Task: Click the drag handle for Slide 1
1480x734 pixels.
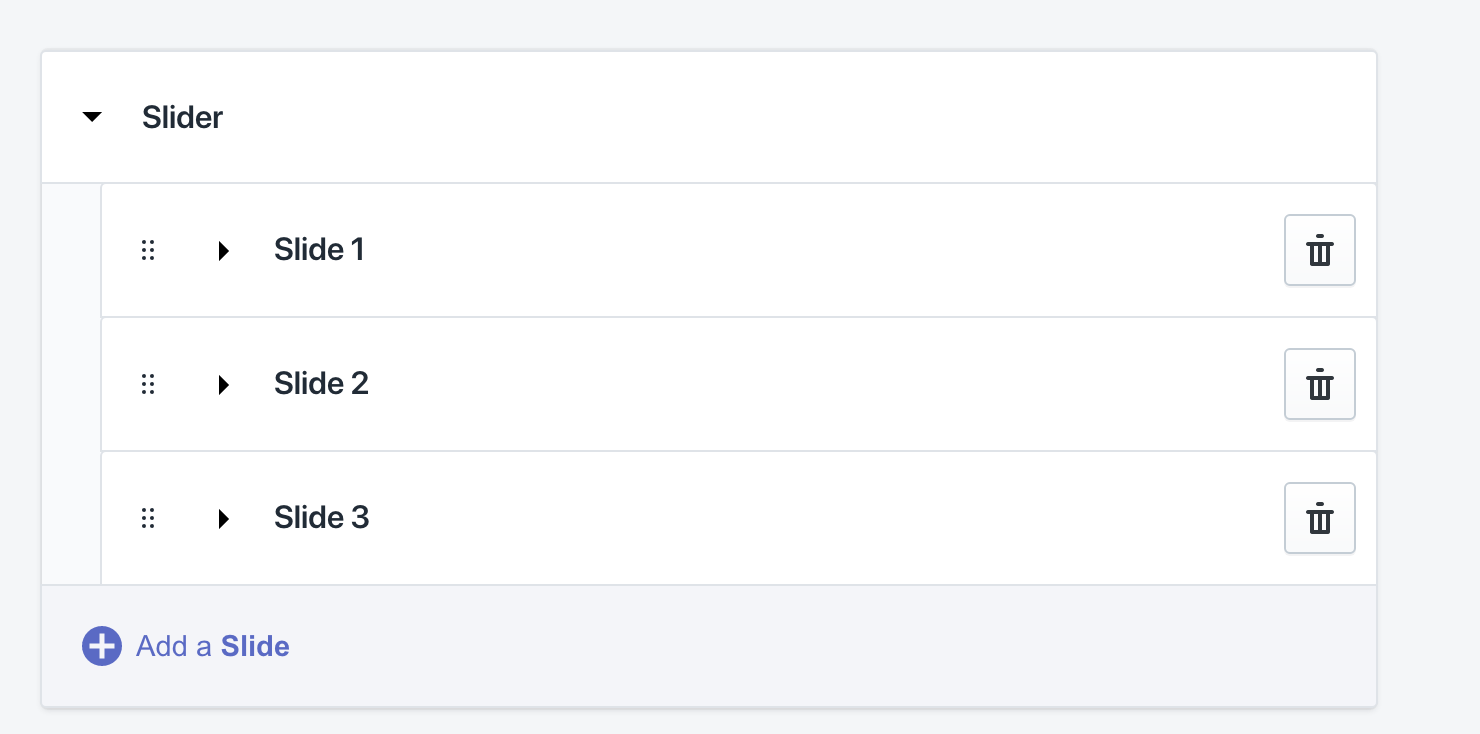Action: pos(148,250)
